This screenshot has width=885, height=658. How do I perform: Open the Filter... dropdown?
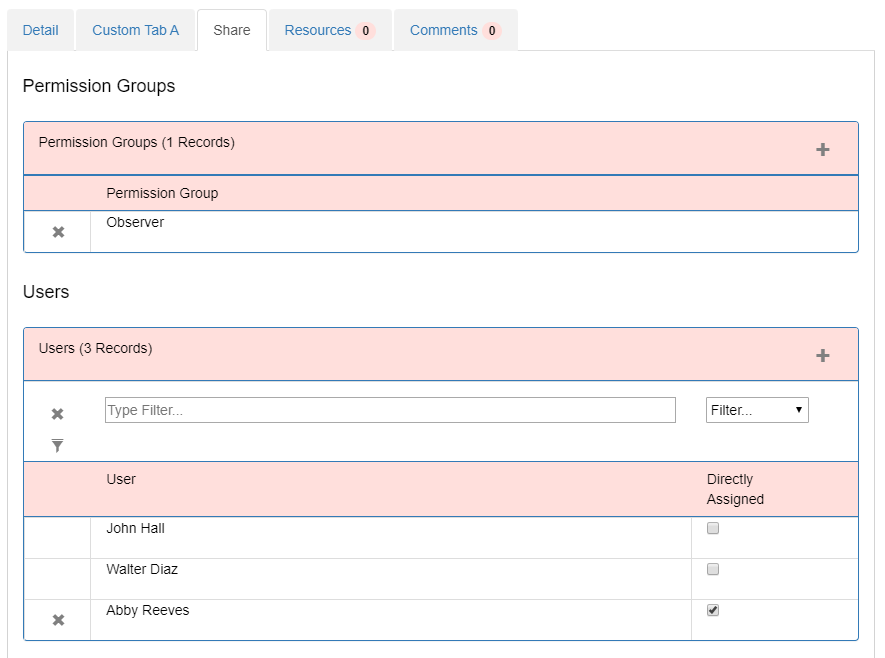coord(757,410)
